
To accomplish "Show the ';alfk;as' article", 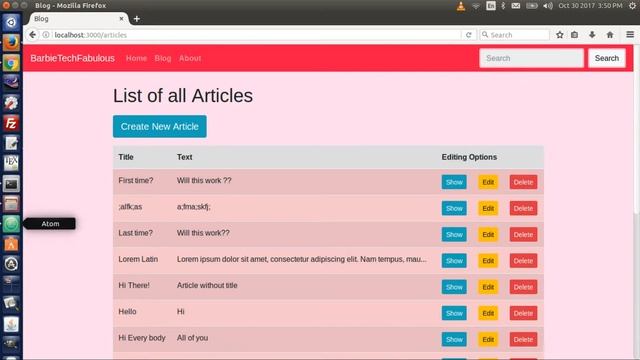I will pos(454,208).
